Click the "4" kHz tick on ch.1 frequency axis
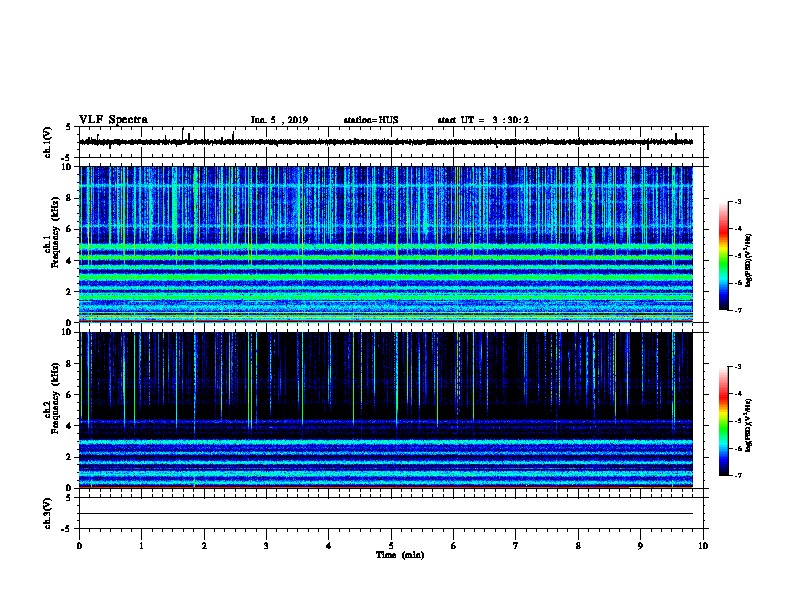Screen dimensions: 792x612 point(69,261)
